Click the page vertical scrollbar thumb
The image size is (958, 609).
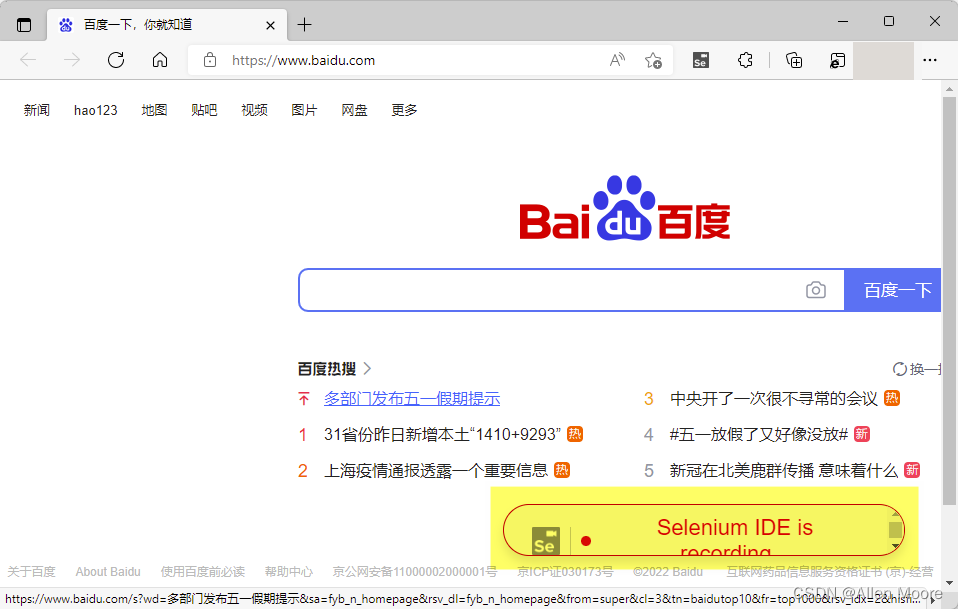949,299
